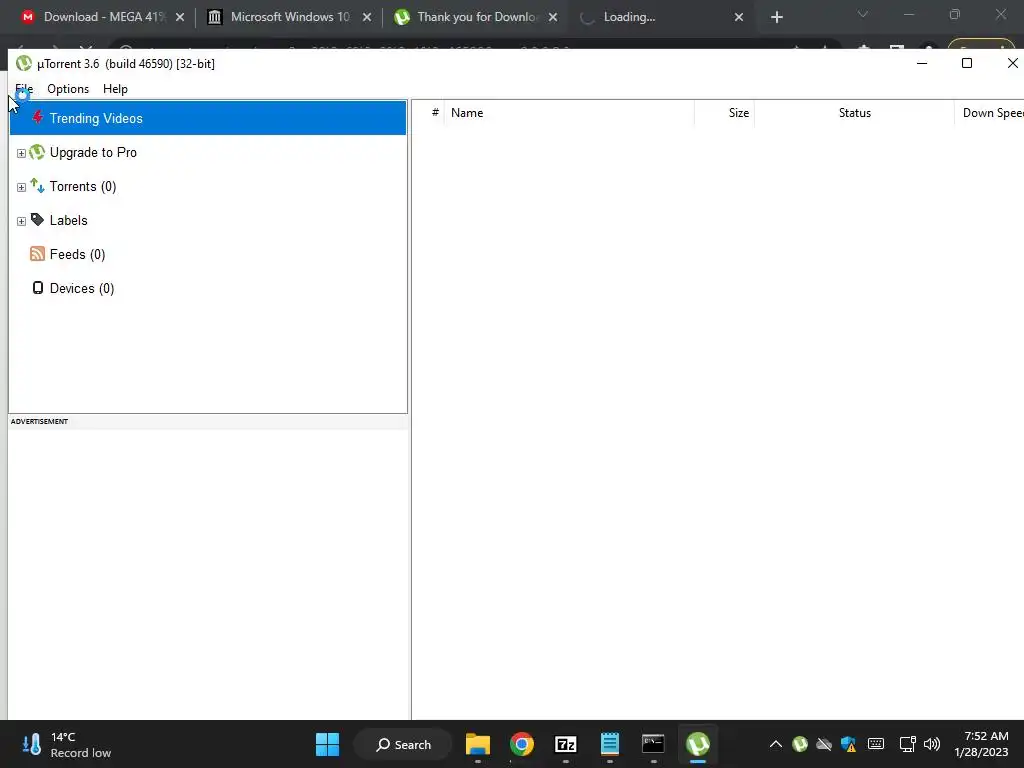
Task: Click the orange Feeds RSS icon
Action: tap(37, 254)
